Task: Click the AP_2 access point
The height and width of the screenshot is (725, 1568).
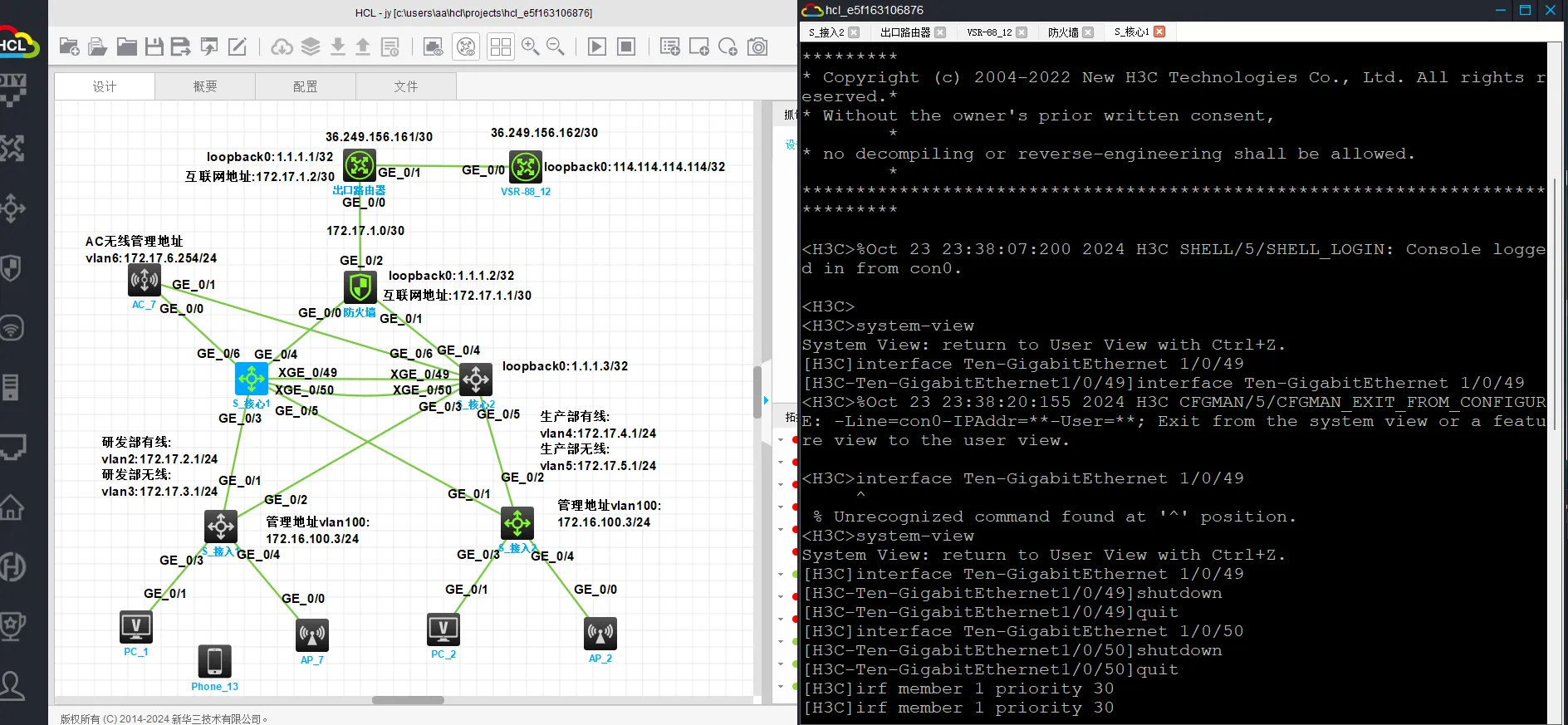Action: [x=600, y=634]
